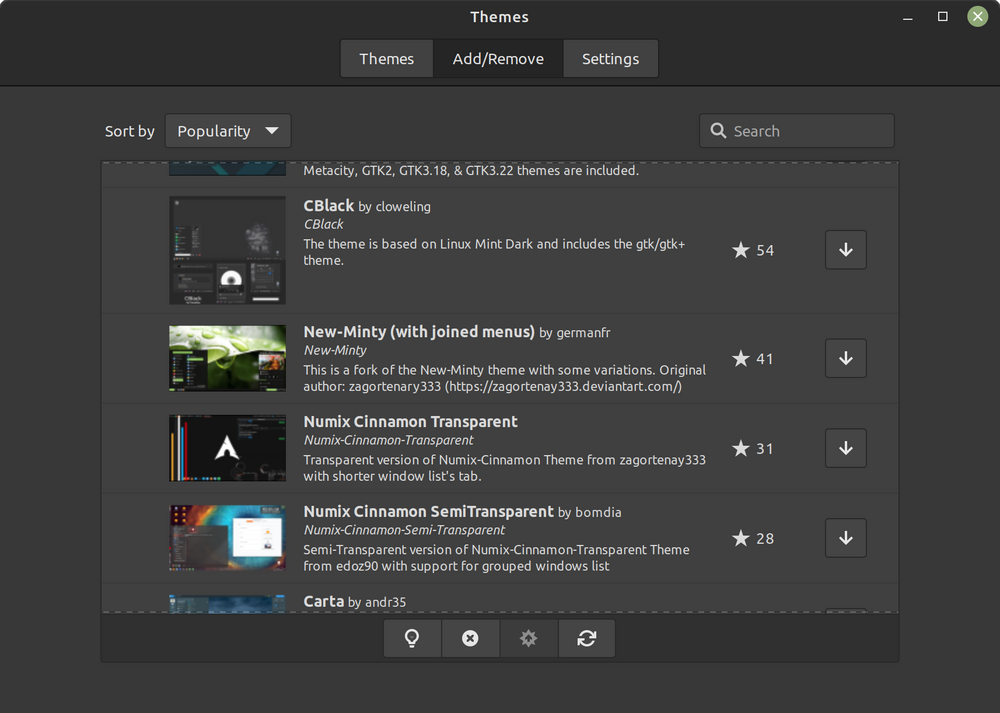This screenshot has height=713, width=1000.
Task: Refresh the theme cache with the refresh icon
Action: point(586,638)
